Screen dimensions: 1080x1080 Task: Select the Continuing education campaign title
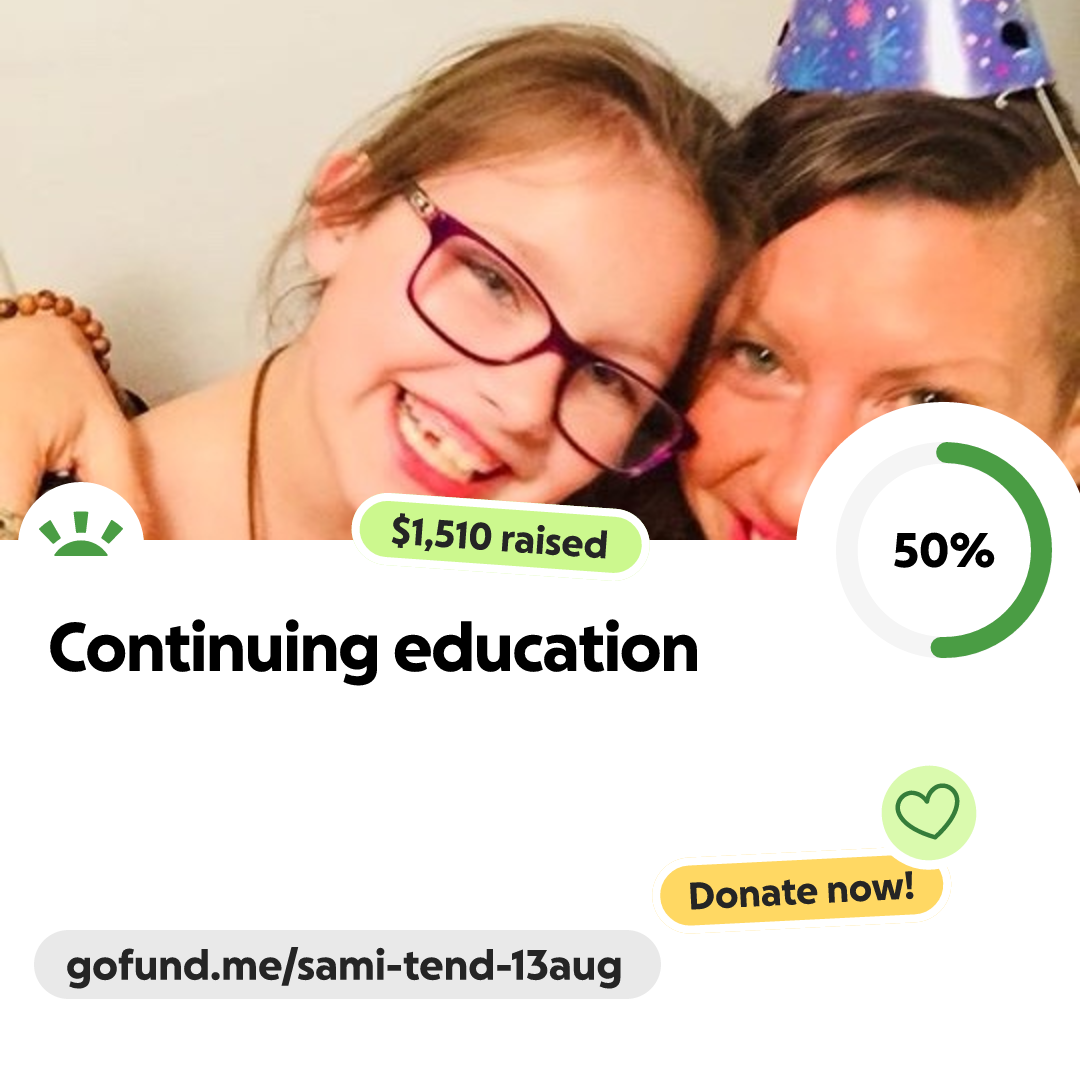point(373,649)
